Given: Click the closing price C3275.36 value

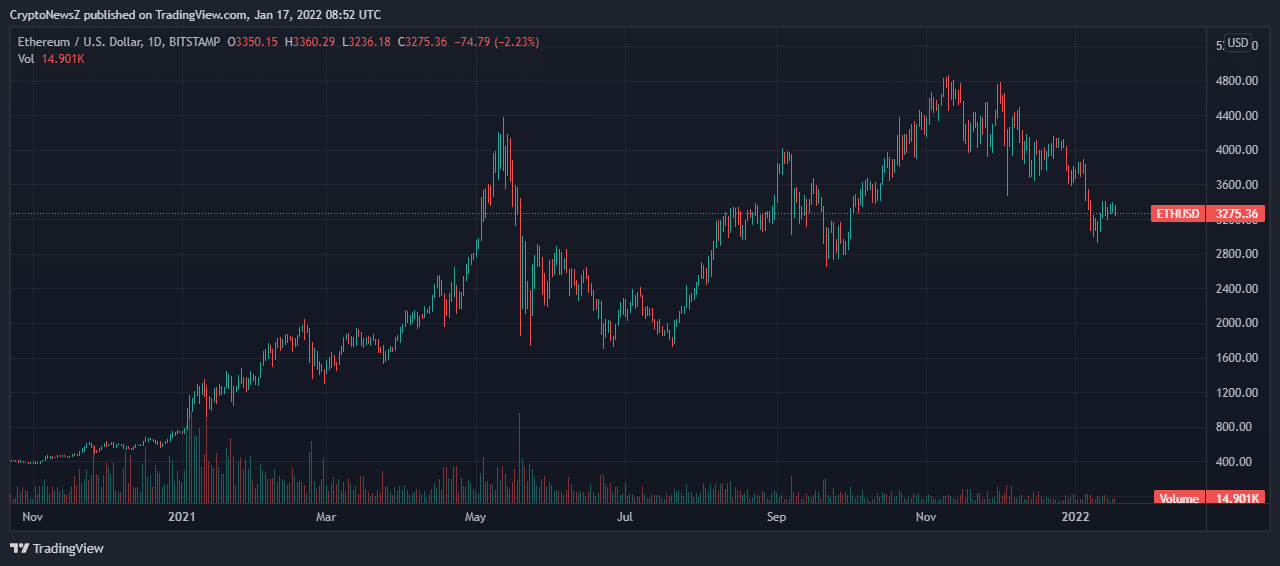Looking at the screenshot, I should point(423,42).
